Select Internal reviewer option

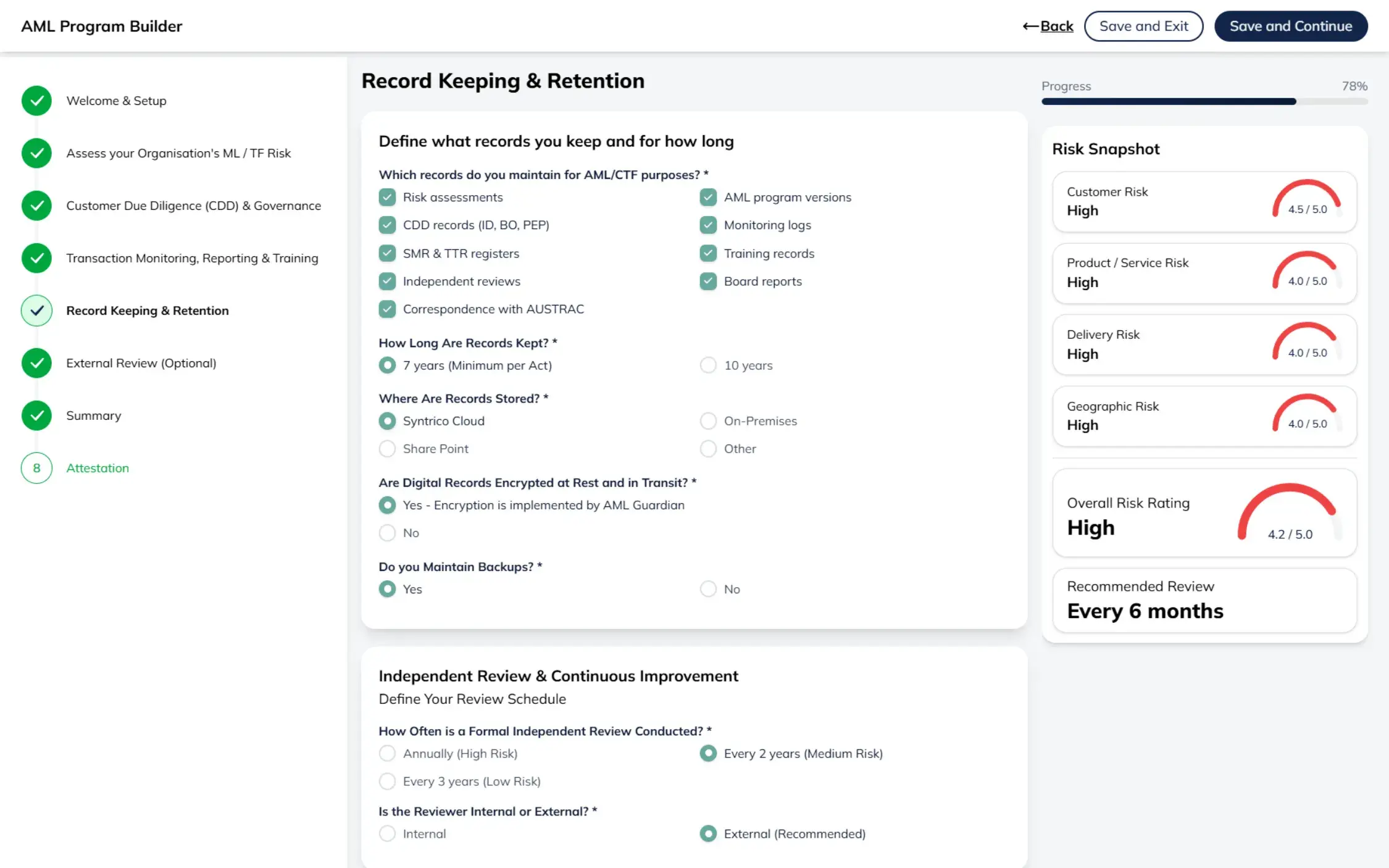(x=387, y=833)
